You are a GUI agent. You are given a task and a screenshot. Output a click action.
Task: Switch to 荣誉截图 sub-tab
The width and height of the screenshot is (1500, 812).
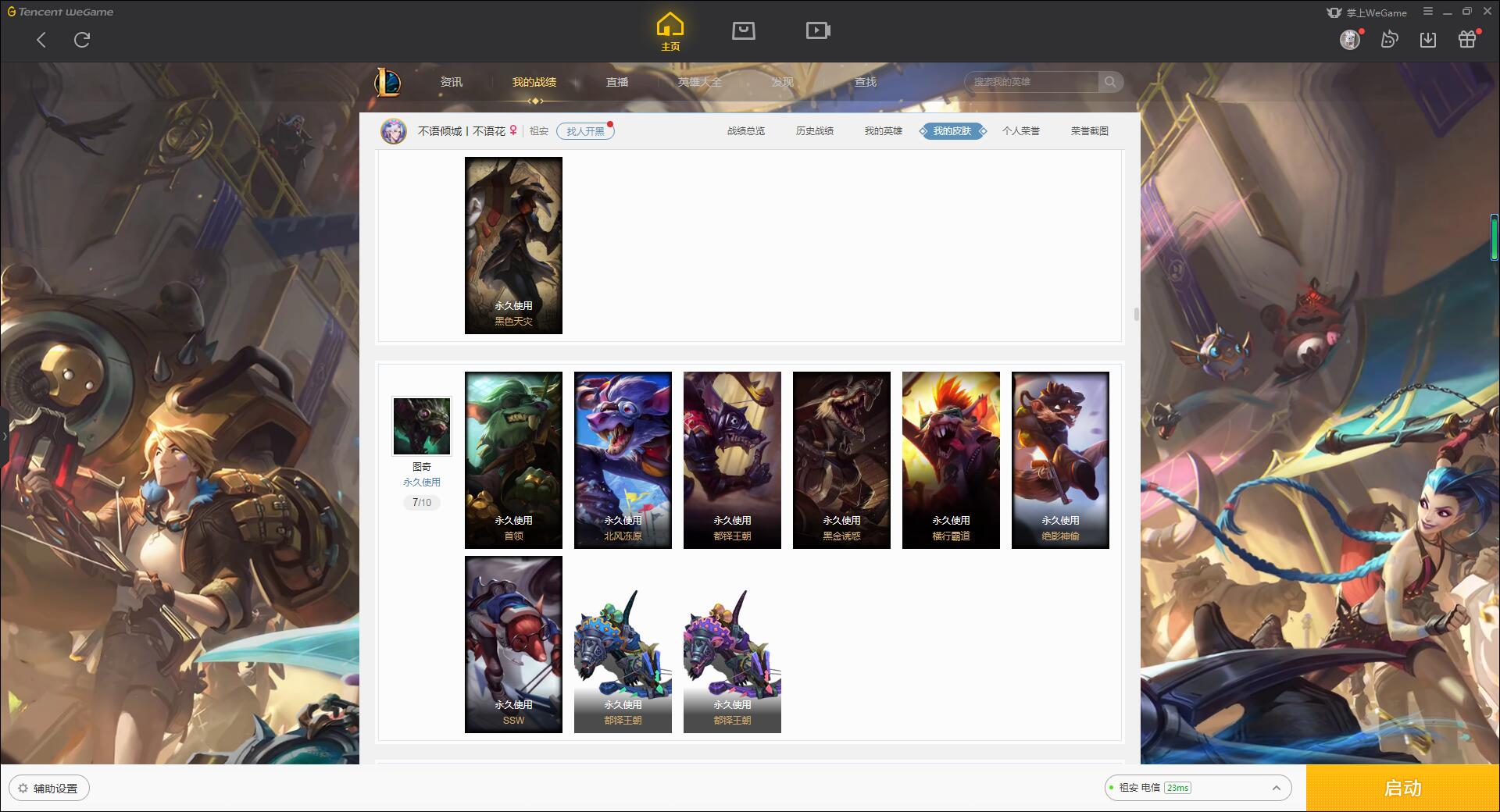(1090, 131)
